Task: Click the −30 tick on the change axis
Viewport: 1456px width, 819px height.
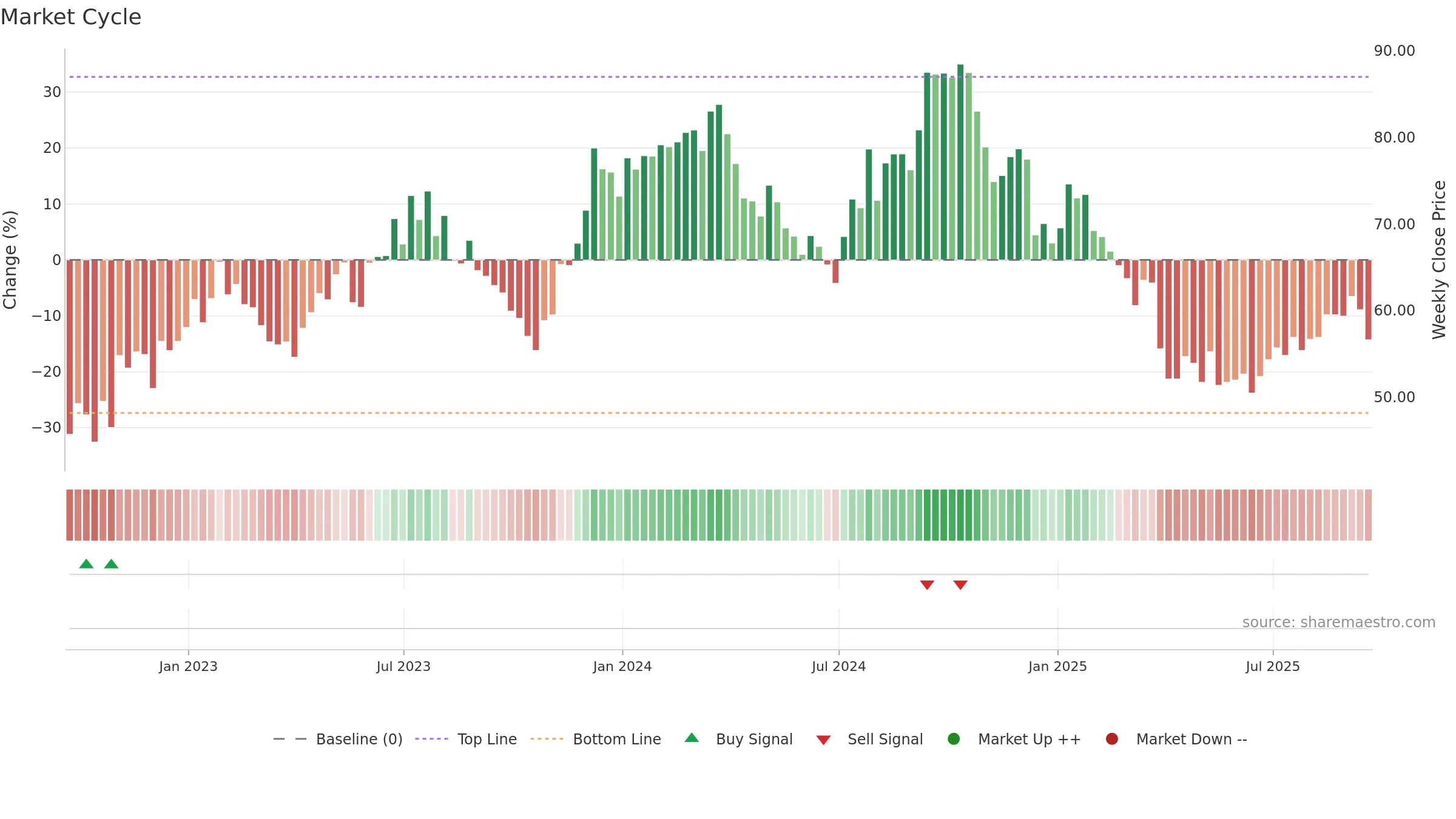Action: click(x=47, y=428)
